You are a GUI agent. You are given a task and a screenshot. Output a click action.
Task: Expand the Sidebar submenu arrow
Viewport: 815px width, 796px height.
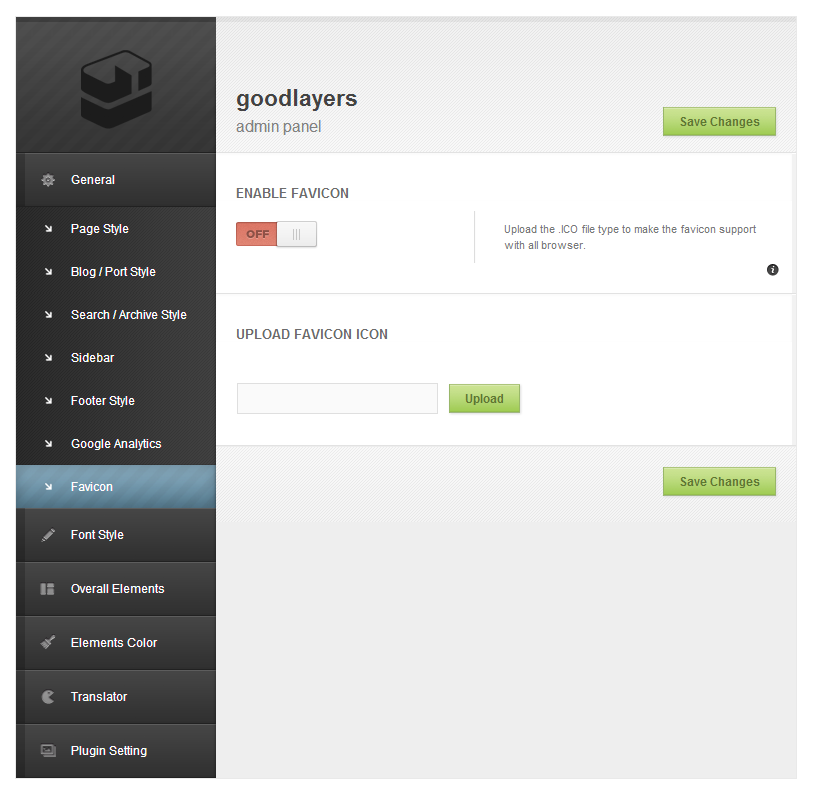tap(48, 358)
